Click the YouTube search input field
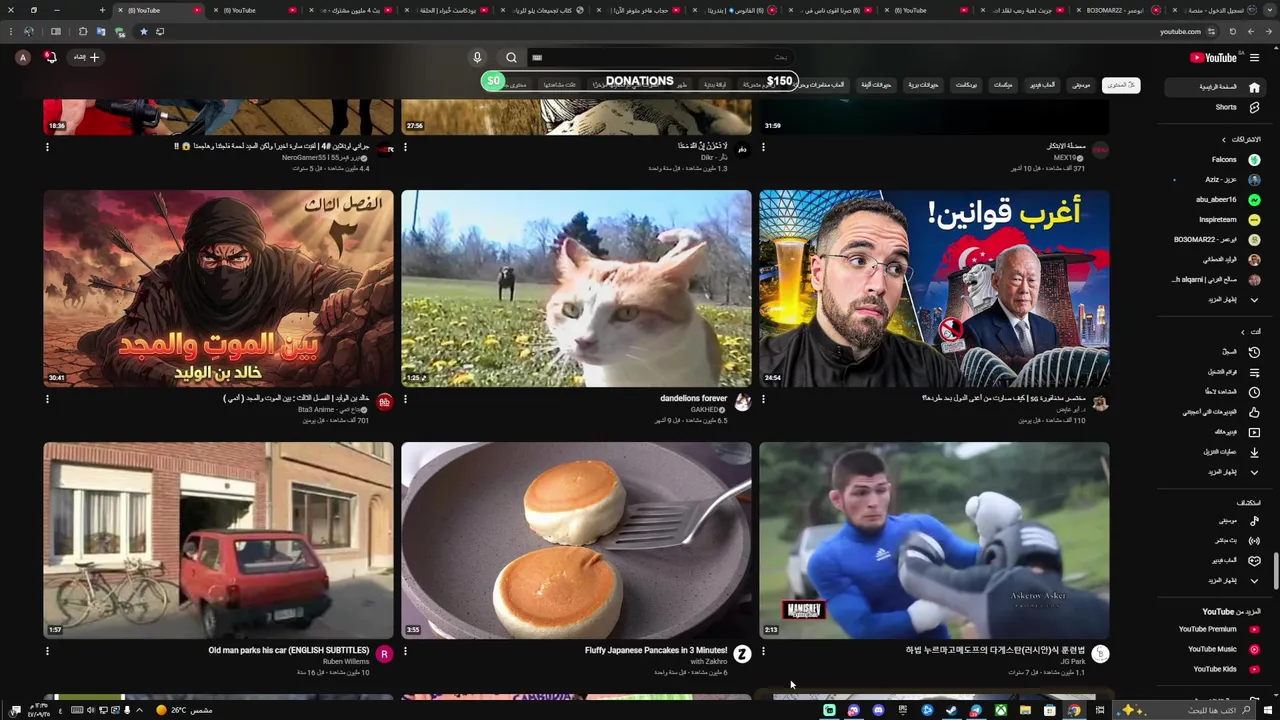 click(660, 57)
